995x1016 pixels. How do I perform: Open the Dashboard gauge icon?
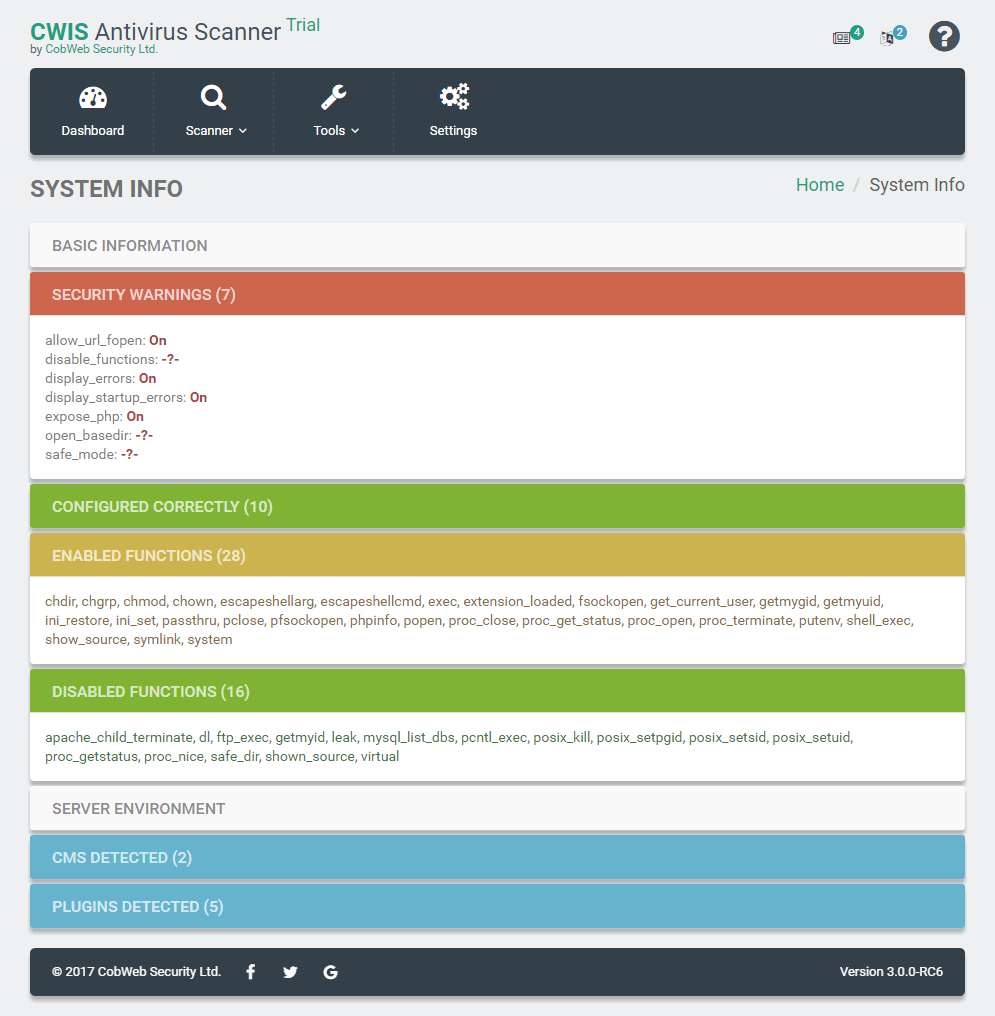click(x=93, y=98)
